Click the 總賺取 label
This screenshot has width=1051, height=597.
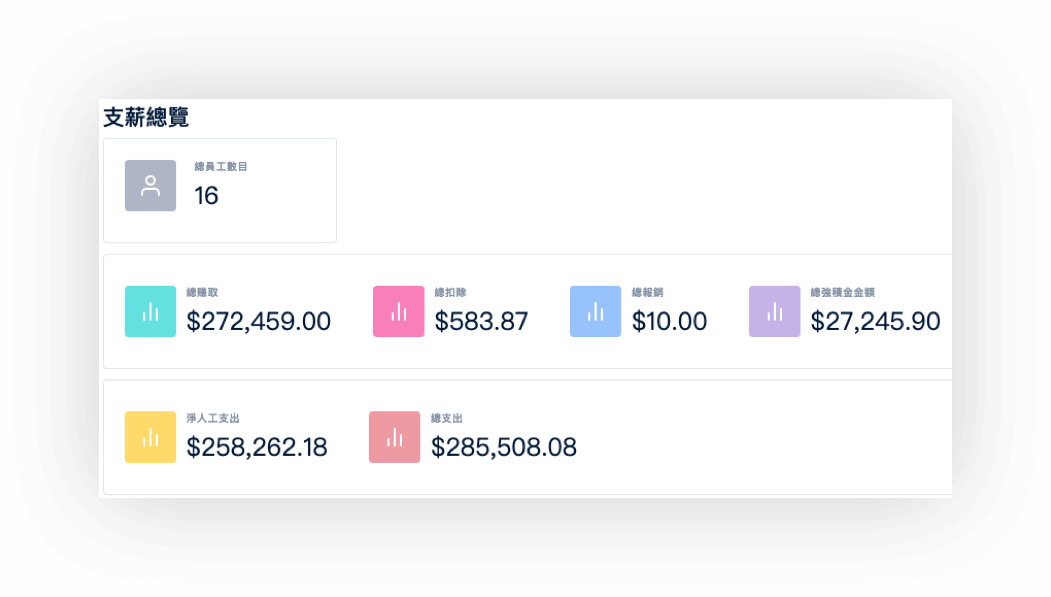[x=202, y=293]
